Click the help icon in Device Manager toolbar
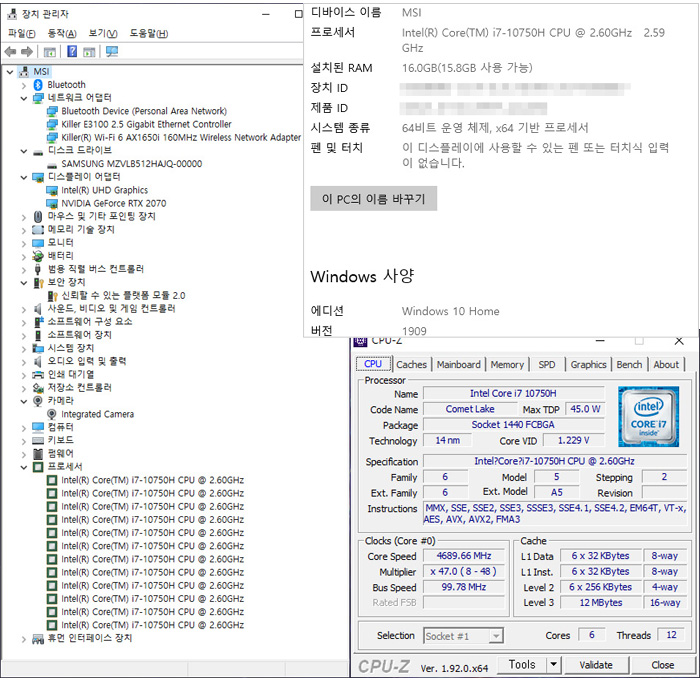Screen dimensions: 700x681 (71, 51)
